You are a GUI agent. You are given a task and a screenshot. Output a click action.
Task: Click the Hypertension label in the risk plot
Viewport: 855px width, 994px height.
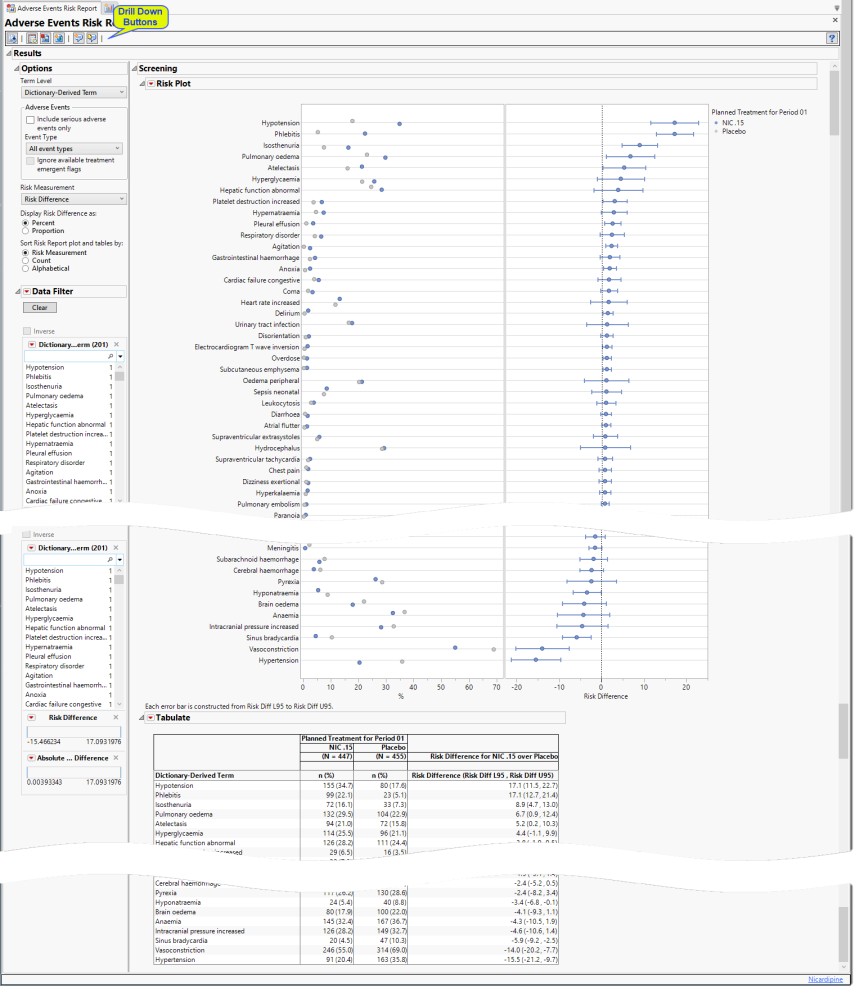278,661
